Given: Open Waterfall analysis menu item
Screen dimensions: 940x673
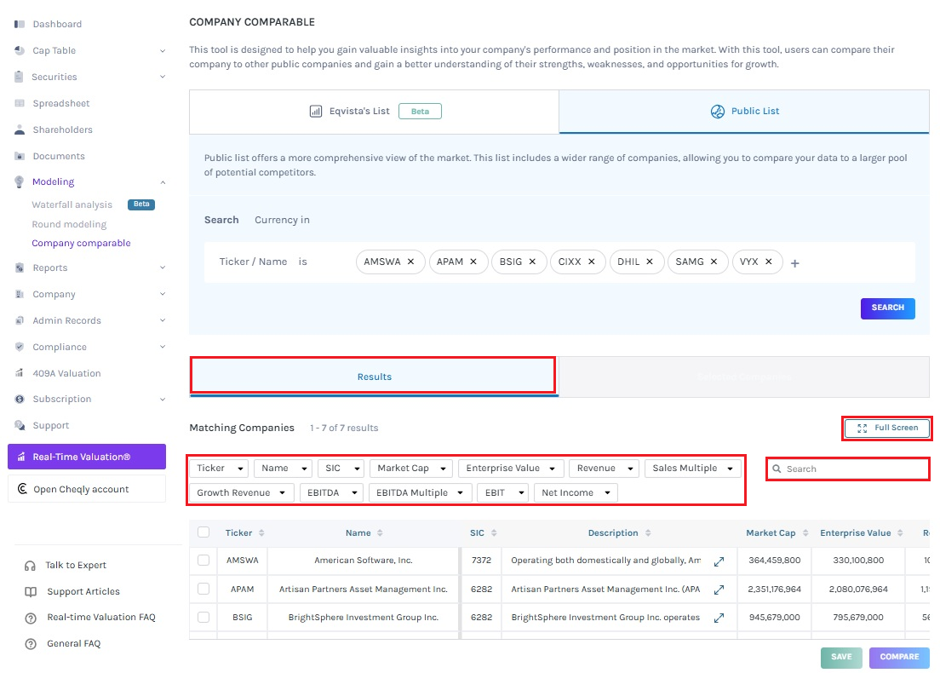Looking at the screenshot, I should pyautogui.click(x=72, y=205).
